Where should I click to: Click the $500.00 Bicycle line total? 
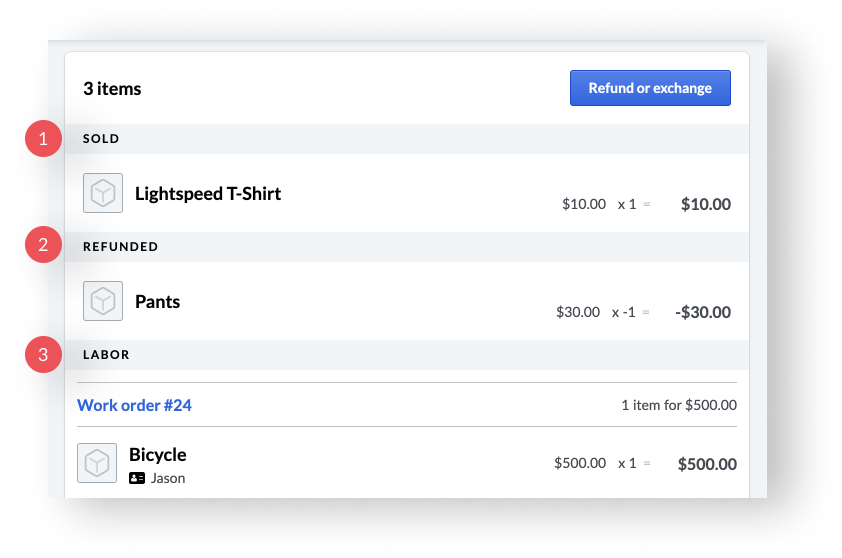707,464
